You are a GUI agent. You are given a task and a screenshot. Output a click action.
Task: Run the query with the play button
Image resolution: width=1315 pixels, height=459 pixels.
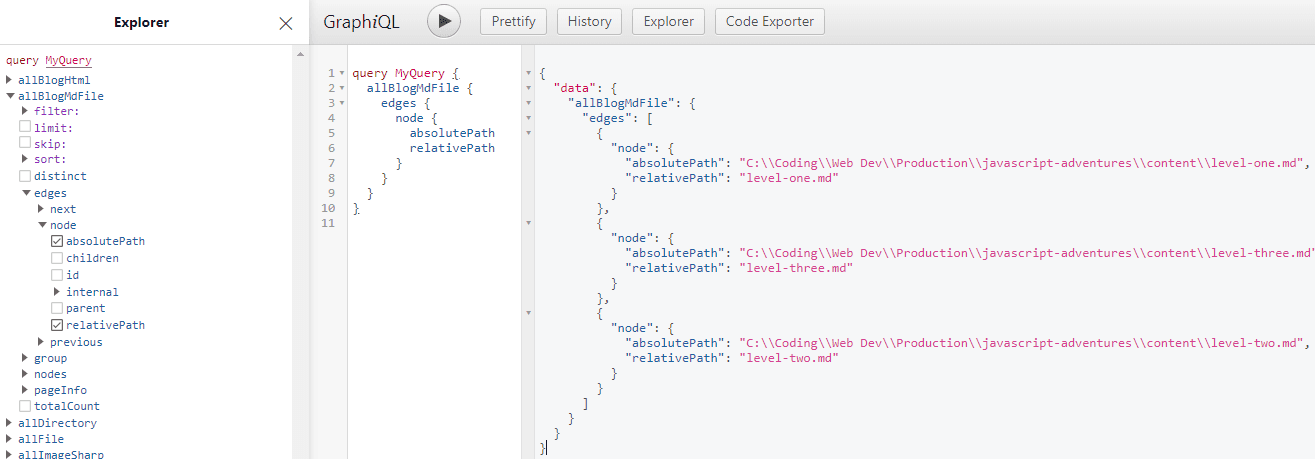pyautogui.click(x=443, y=21)
